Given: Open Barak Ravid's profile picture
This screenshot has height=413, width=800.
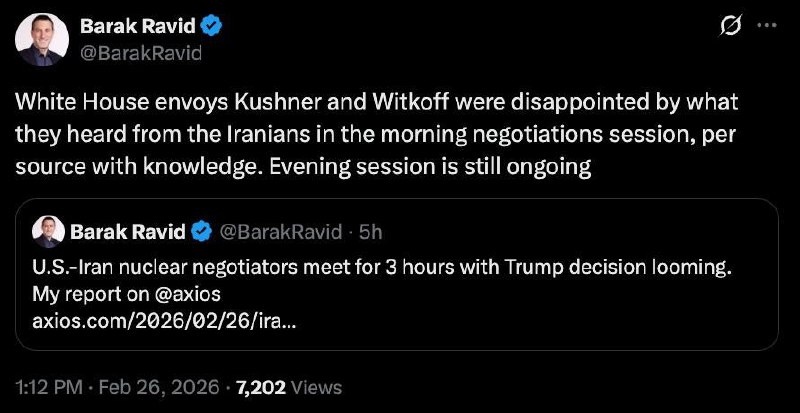Looking at the screenshot, I should 41,39.
